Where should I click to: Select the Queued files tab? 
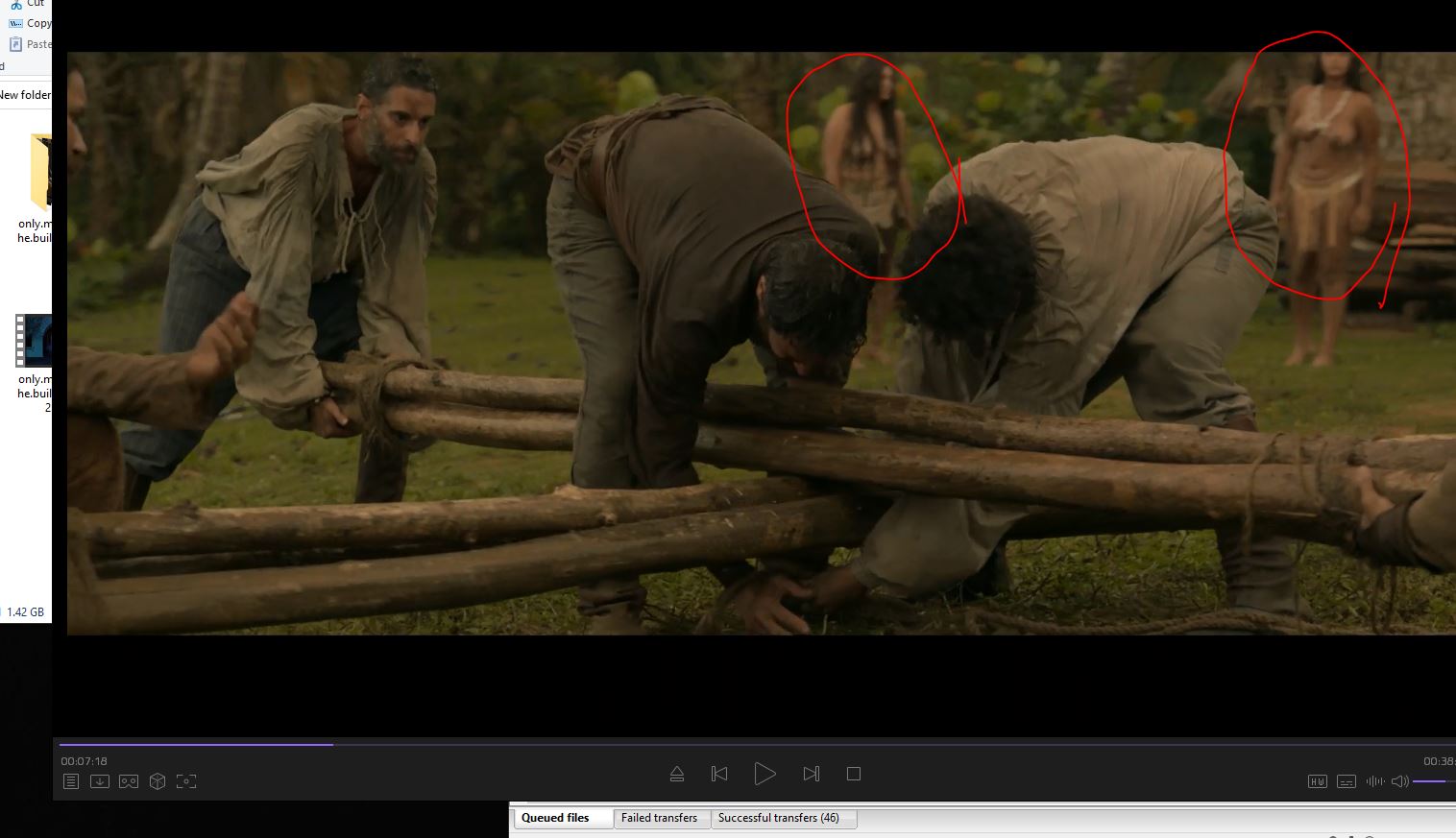click(555, 818)
